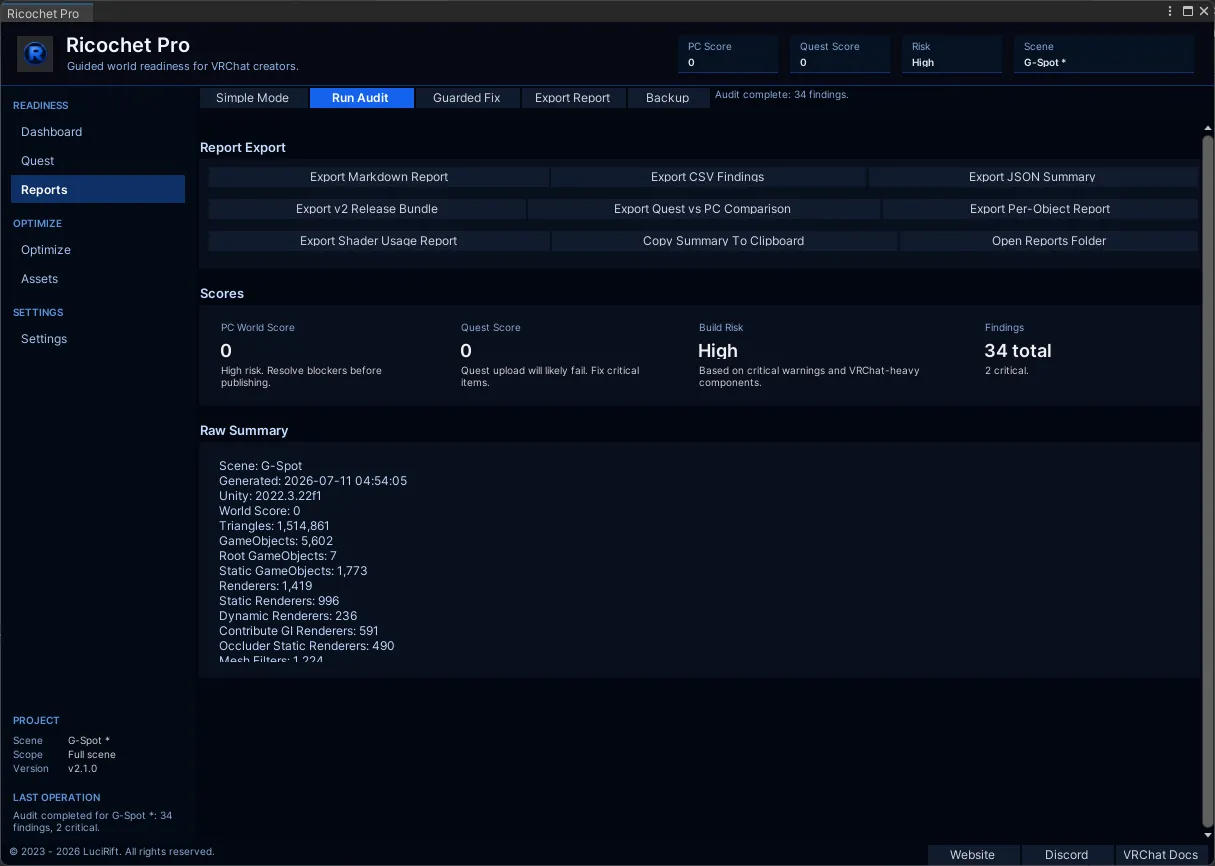Click the 'Renderers: 1,419' line
The image size is (1215, 866).
click(x=266, y=586)
